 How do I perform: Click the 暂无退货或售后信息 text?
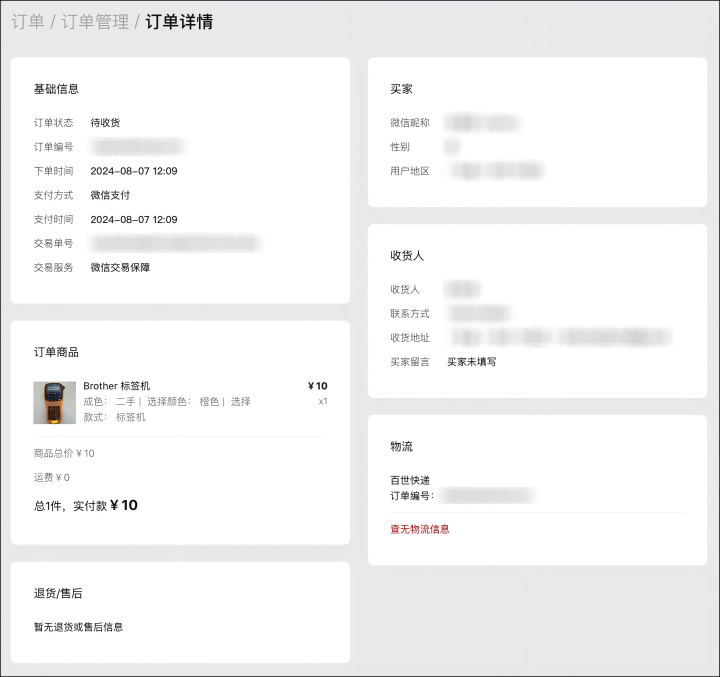[79, 627]
